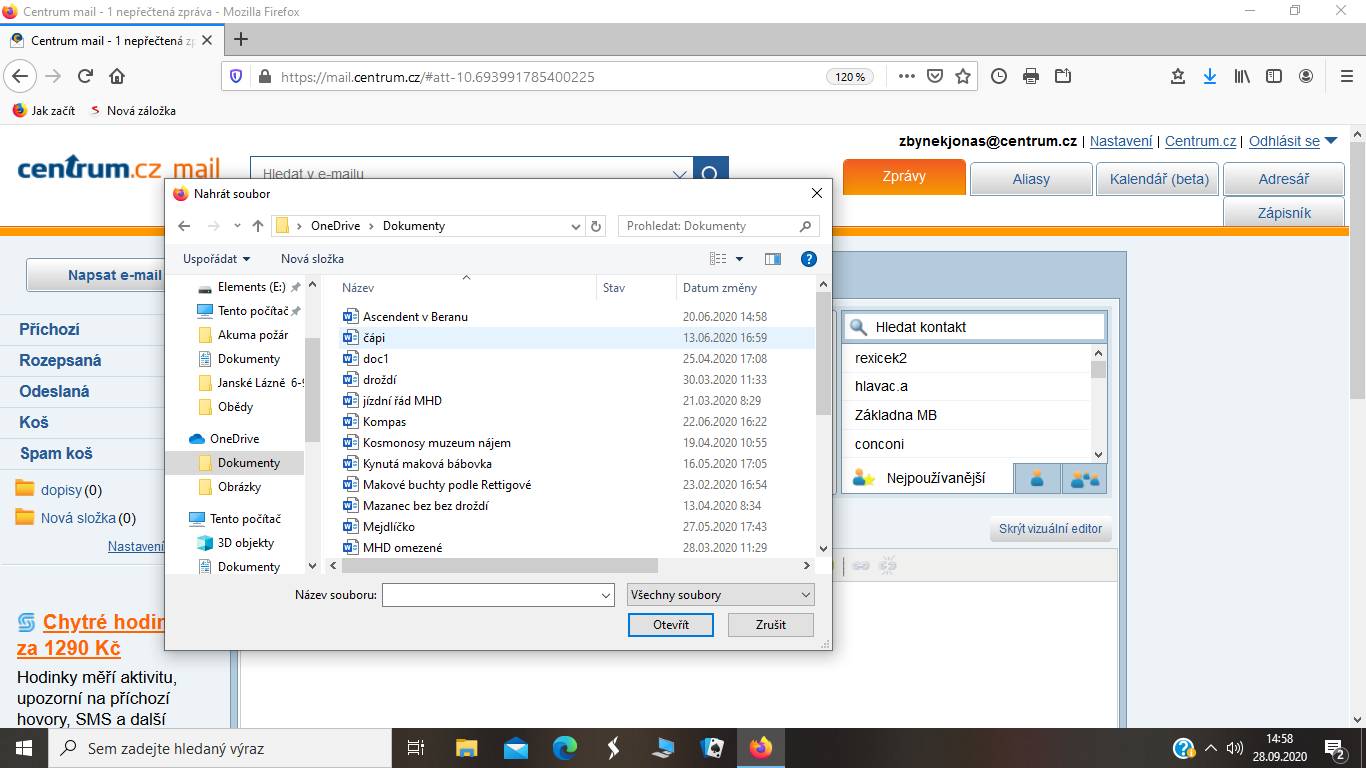Click Zrušit button
The height and width of the screenshot is (768, 1366).
tap(771, 625)
